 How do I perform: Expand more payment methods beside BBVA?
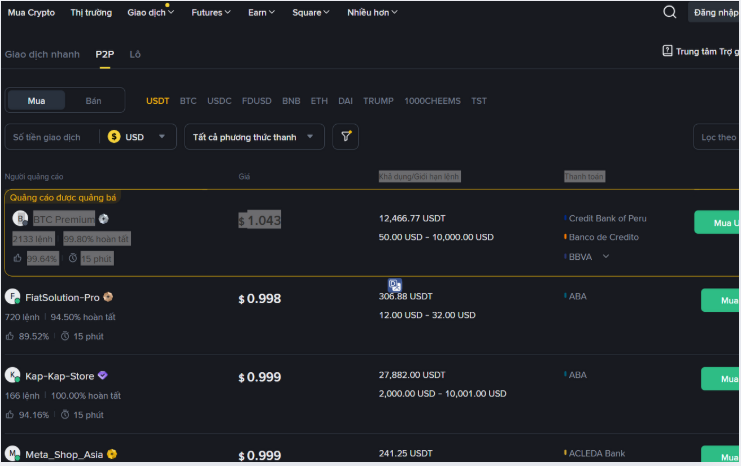tap(605, 256)
